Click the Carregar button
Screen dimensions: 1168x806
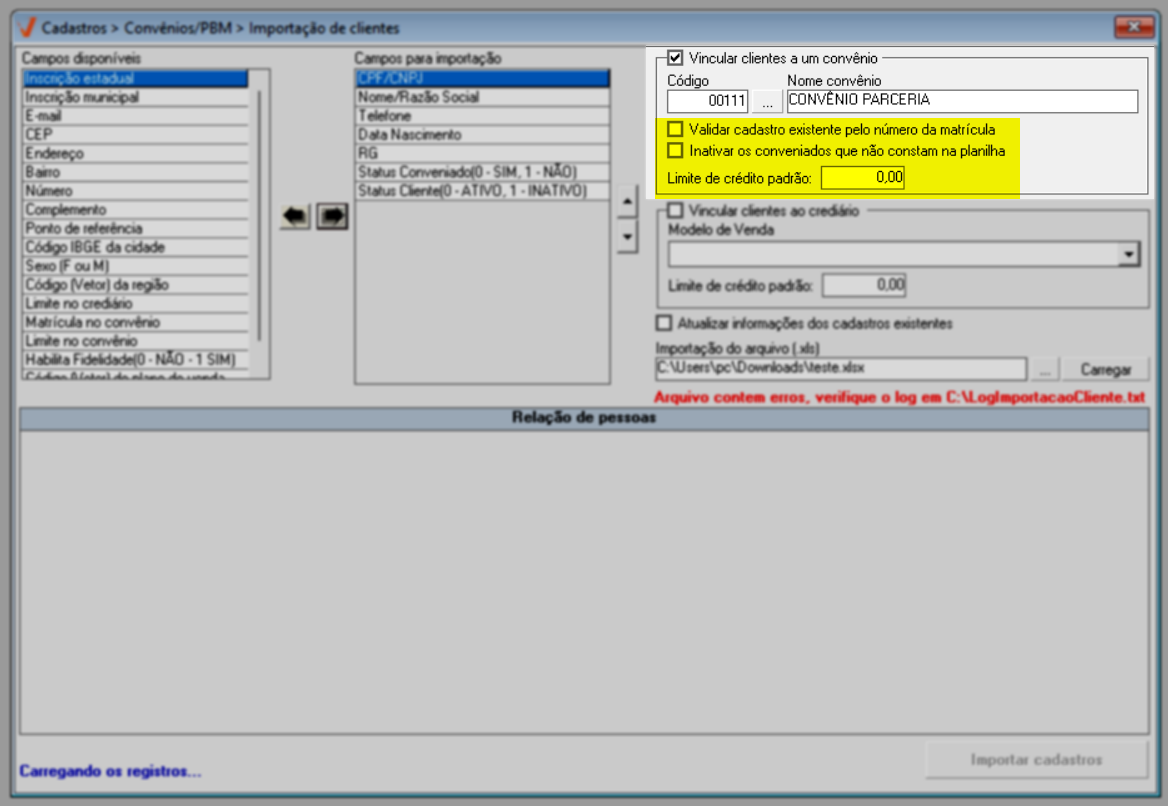1105,369
